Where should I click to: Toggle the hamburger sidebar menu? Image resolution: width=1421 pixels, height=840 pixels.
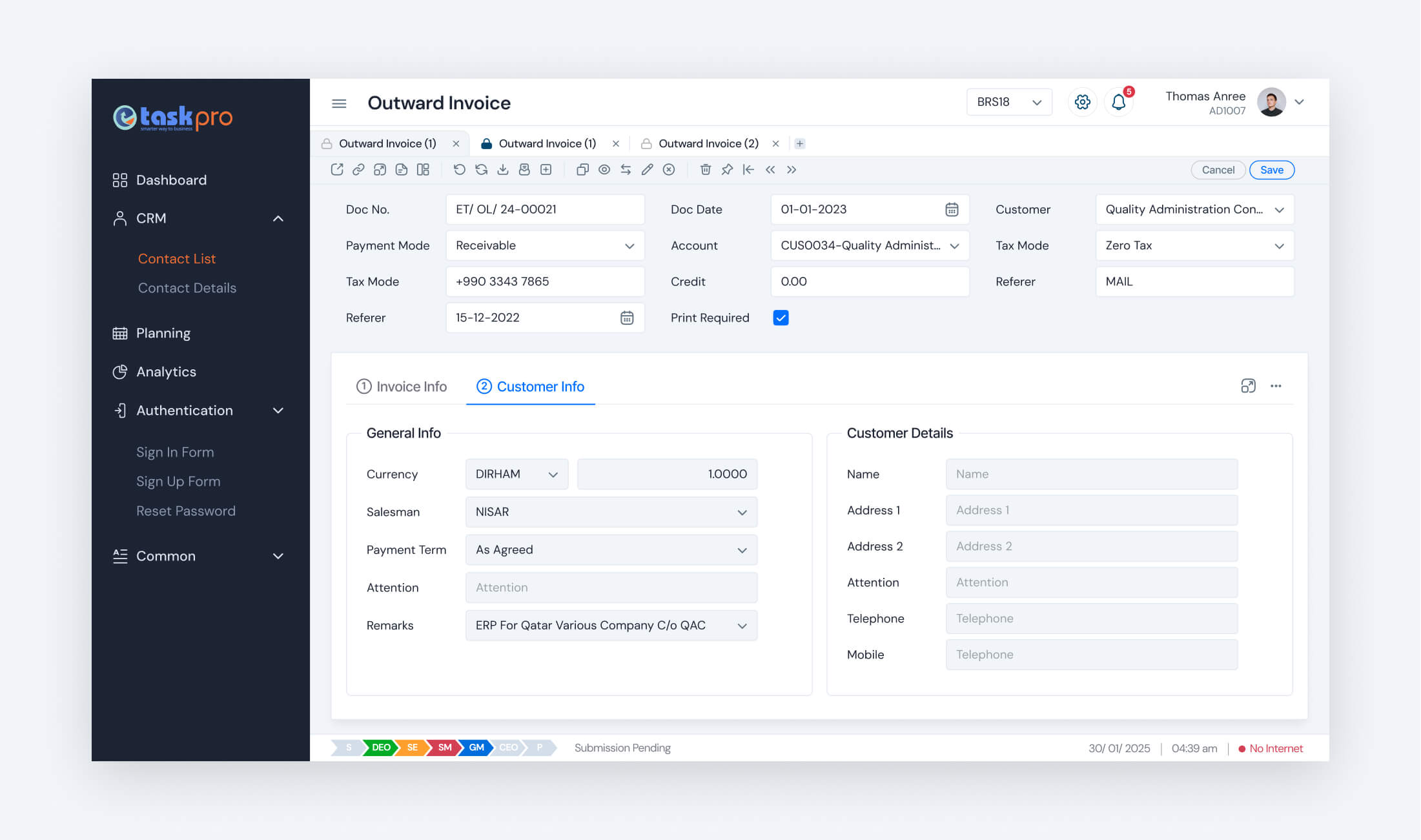[x=339, y=103]
